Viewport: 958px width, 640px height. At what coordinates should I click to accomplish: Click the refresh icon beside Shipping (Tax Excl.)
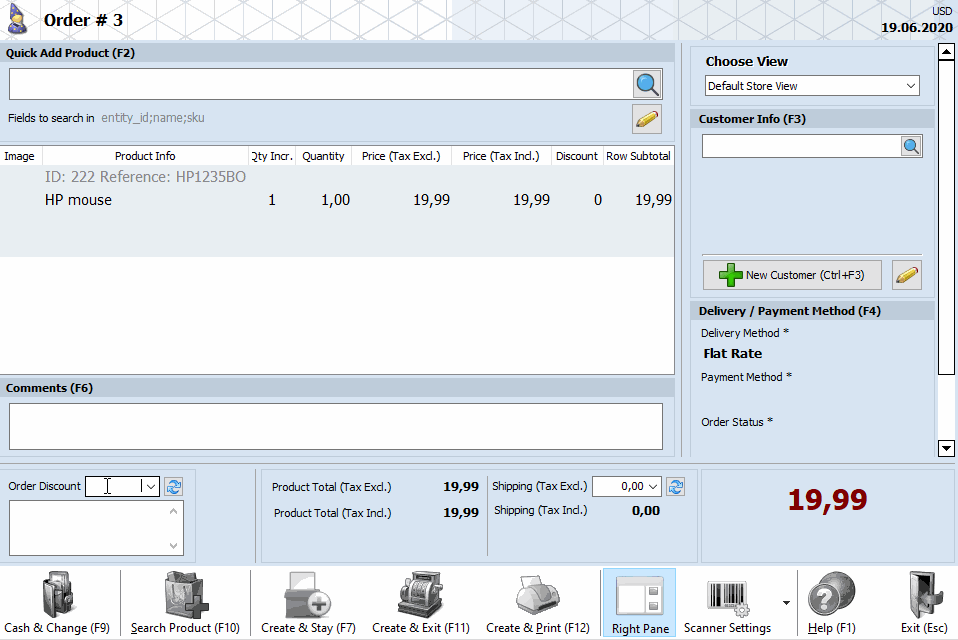[676, 487]
